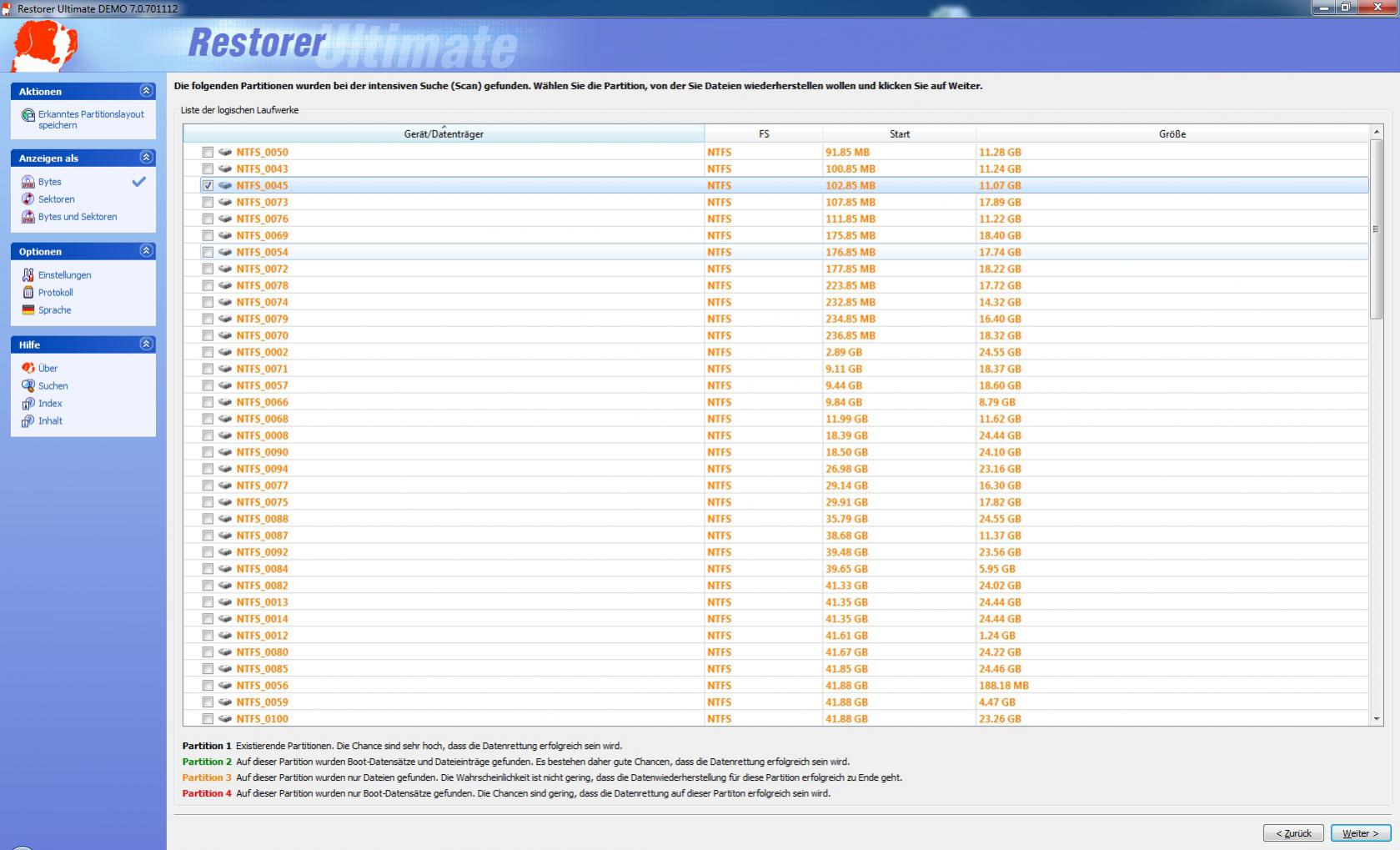
Task: Click the drive icon of NTFS_0056
Action: pos(225,686)
